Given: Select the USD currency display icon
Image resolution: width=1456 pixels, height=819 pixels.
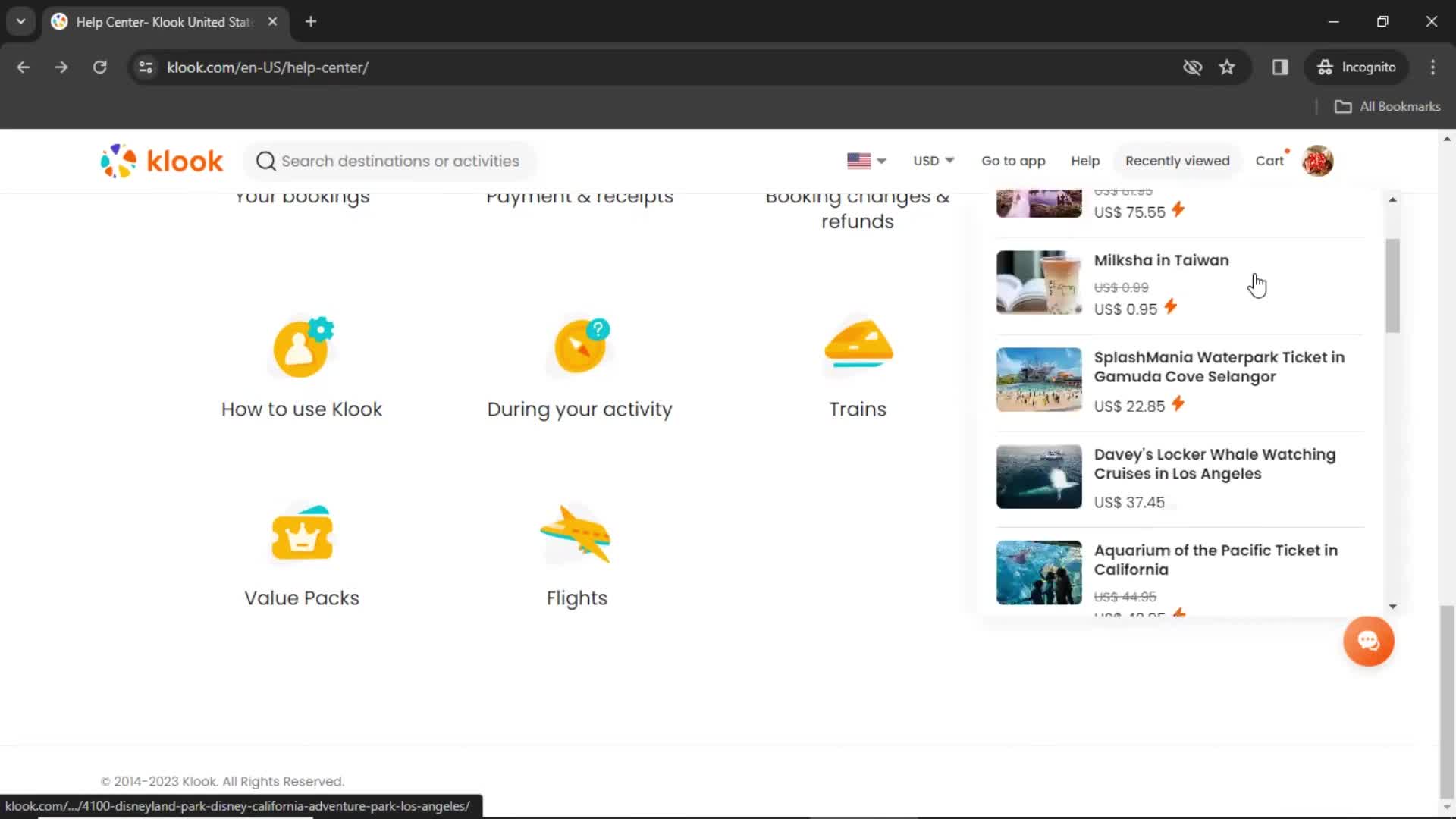Looking at the screenshot, I should [x=932, y=160].
